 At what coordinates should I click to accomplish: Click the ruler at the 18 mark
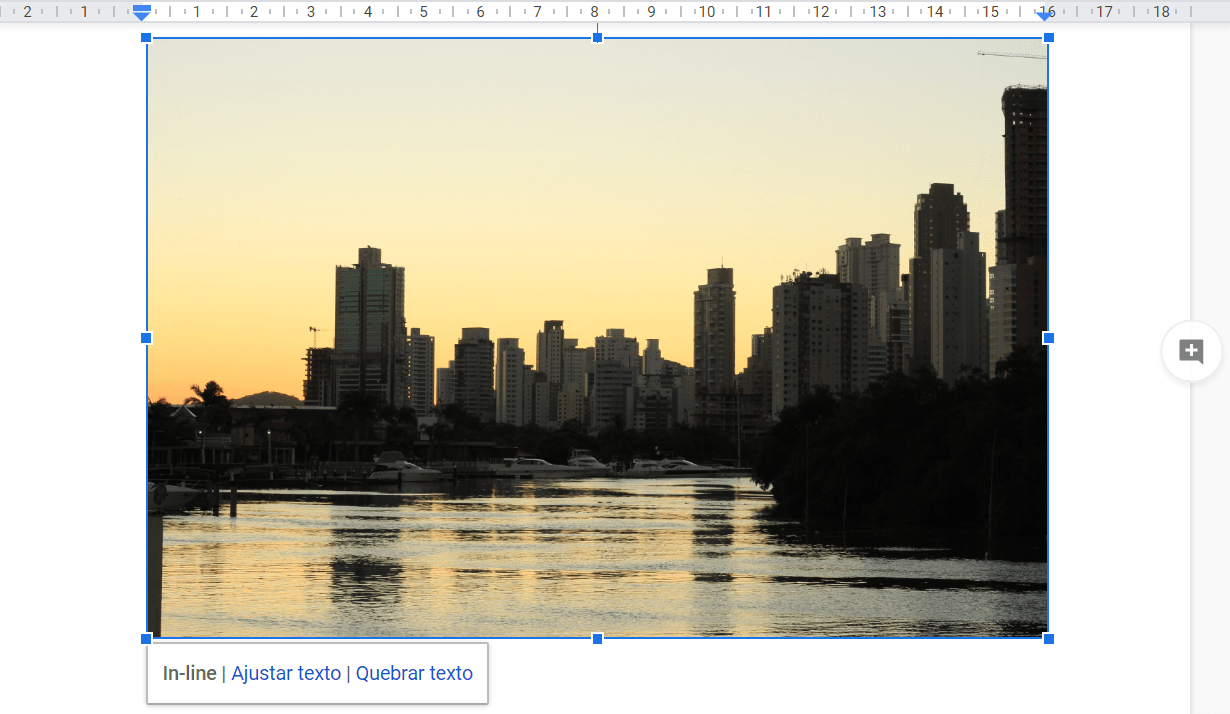point(1161,12)
